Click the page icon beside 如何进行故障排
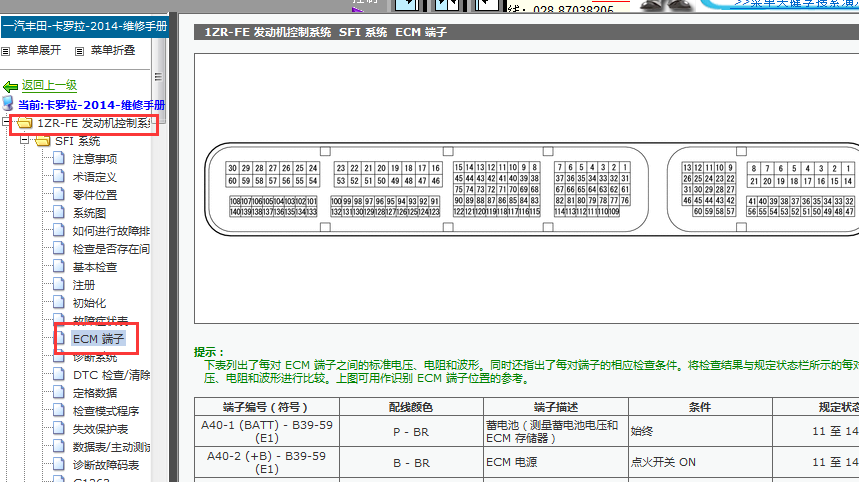The image size is (859, 482). [59, 231]
